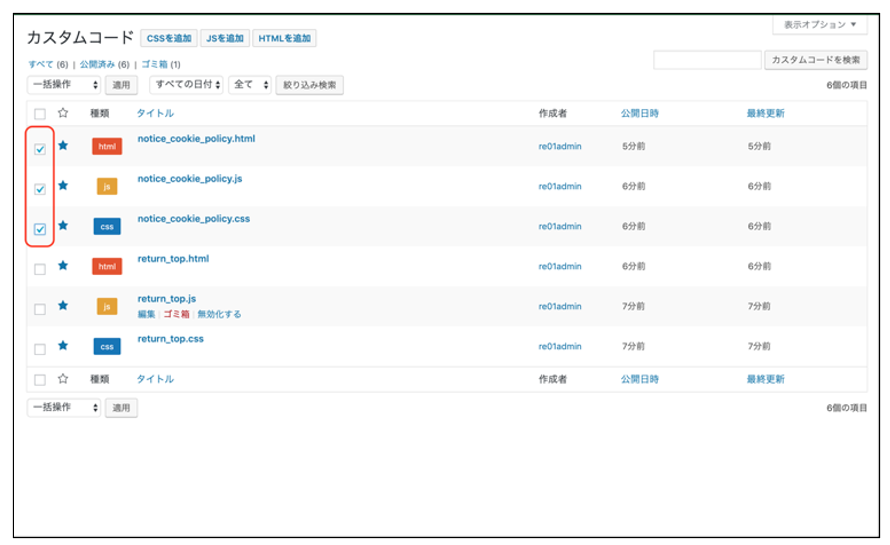Click js badge of return_top.js
The height and width of the screenshot is (545, 890).
107,307
